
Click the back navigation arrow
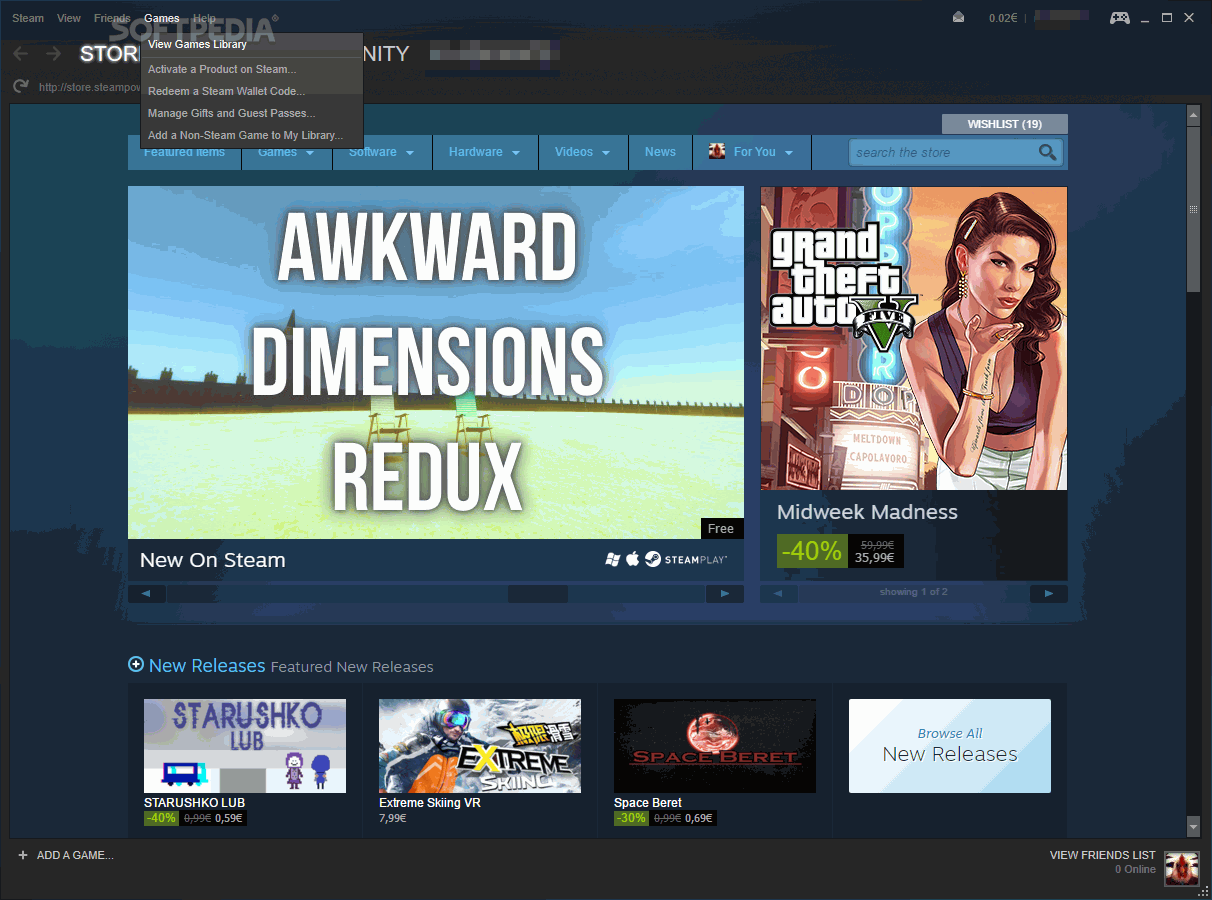(x=21, y=54)
